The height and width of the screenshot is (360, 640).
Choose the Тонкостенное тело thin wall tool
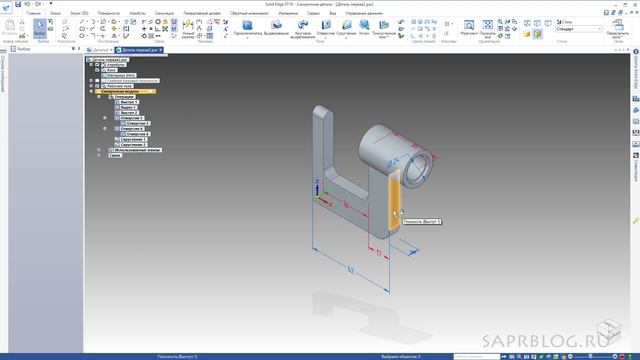[x=384, y=29]
